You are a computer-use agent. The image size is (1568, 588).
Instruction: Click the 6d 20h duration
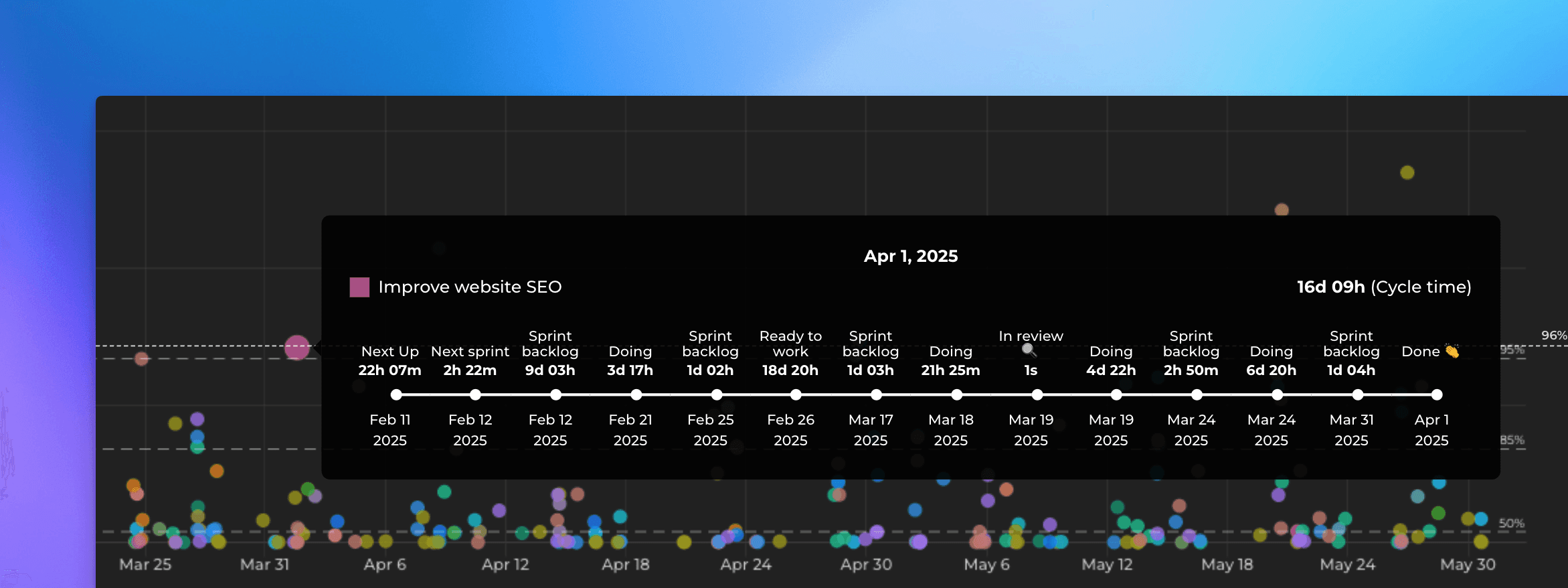point(1272,370)
